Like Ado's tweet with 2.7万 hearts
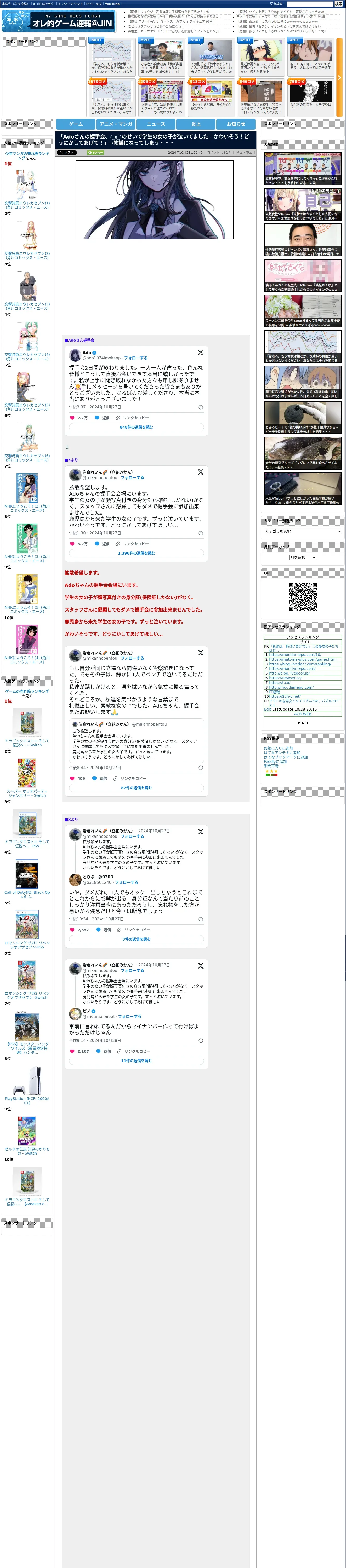Viewport: 346px width, 1568px height. pyautogui.click(x=72, y=418)
